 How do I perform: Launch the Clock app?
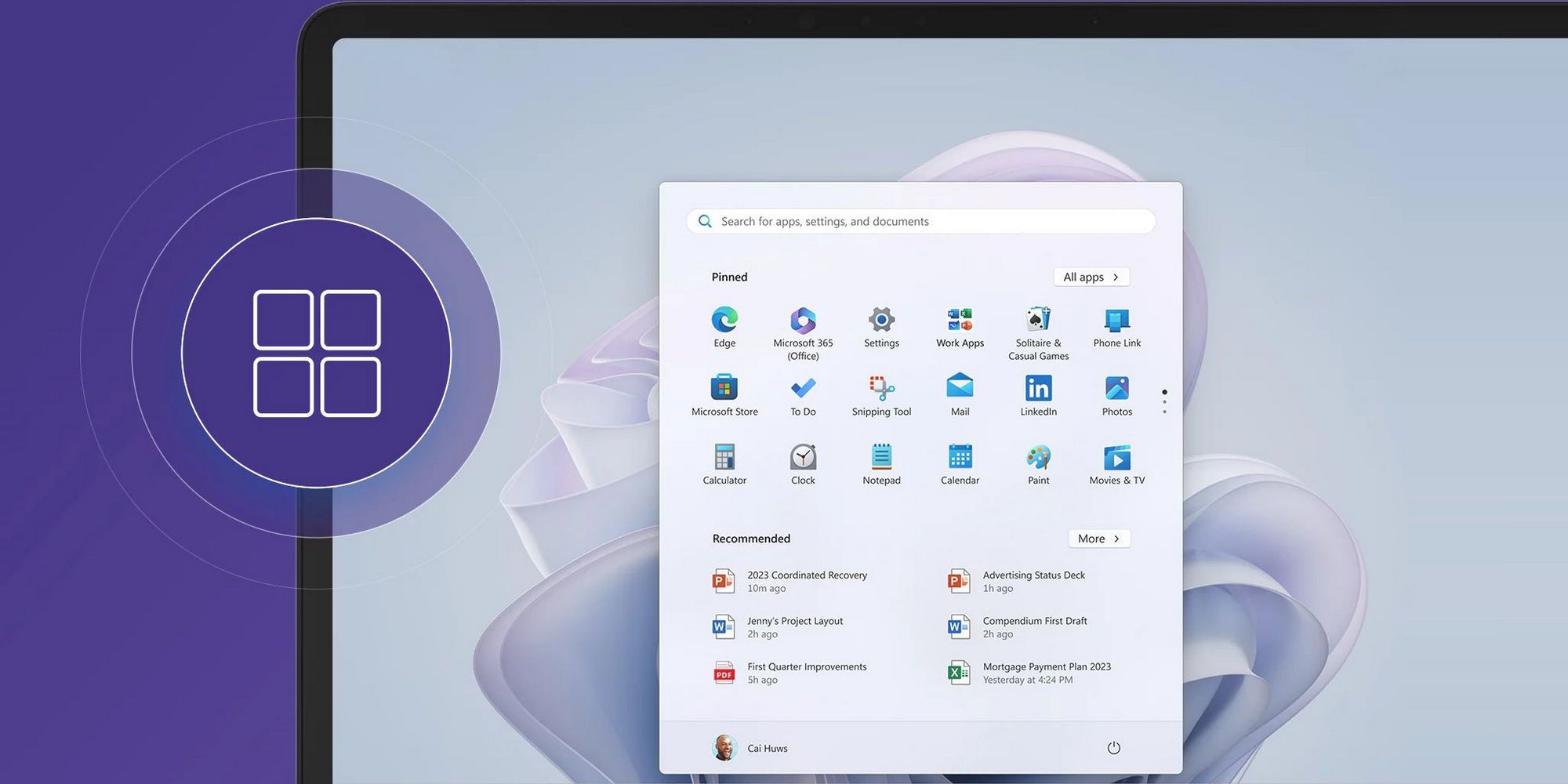point(803,464)
